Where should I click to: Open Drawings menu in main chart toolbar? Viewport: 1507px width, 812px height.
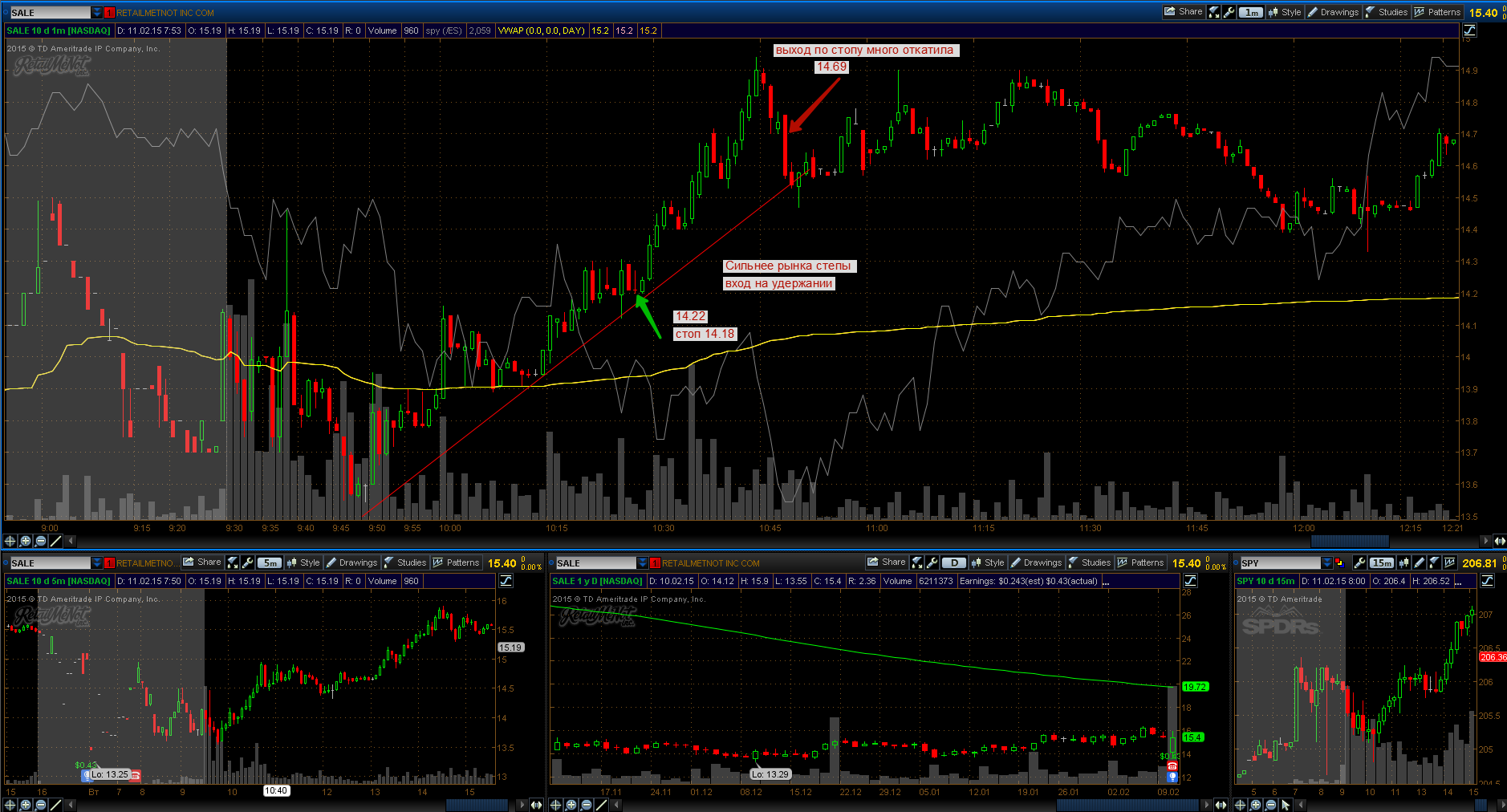[x=1333, y=12]
